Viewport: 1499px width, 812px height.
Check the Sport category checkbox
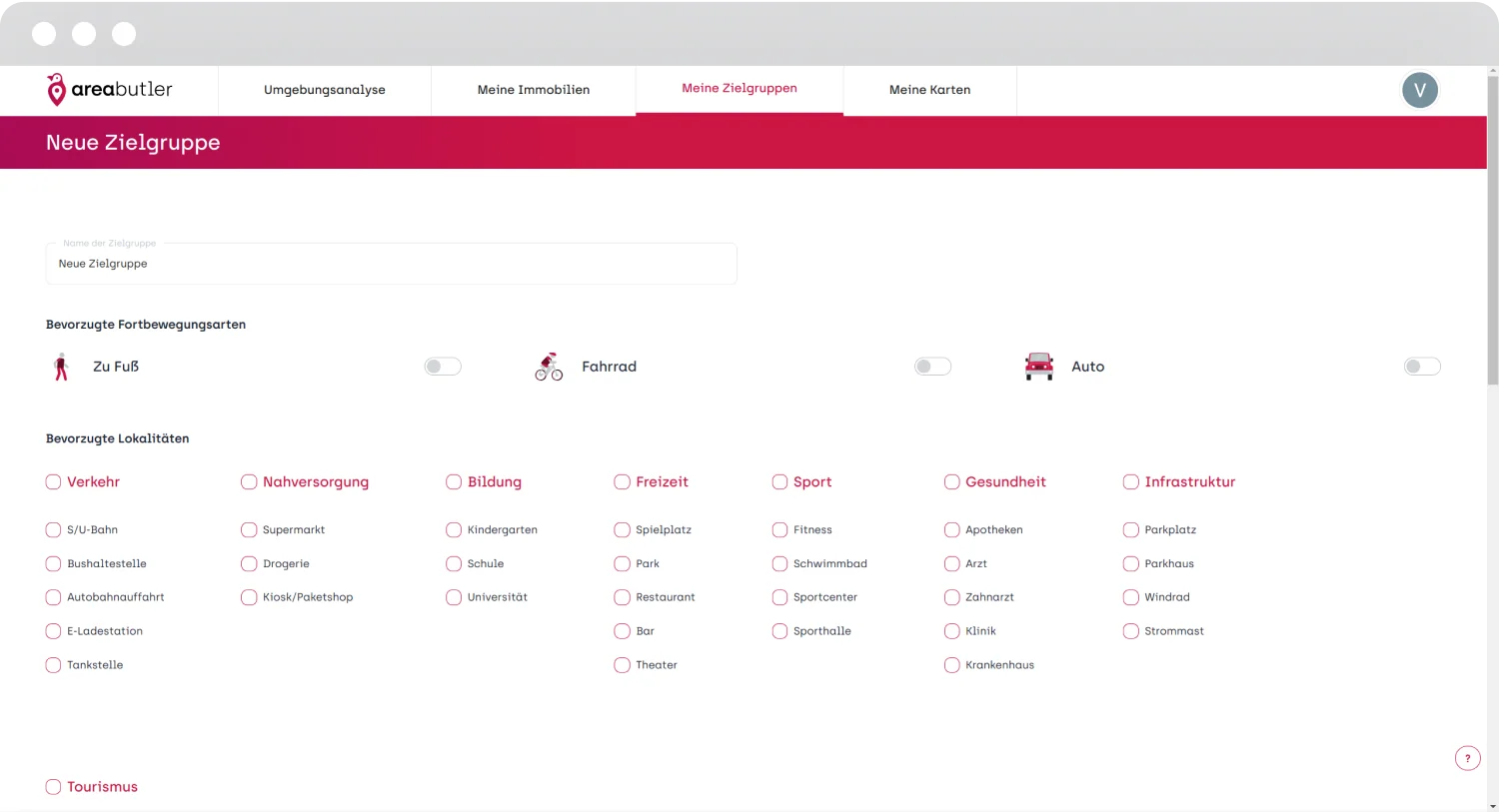[x=779, y=481]
